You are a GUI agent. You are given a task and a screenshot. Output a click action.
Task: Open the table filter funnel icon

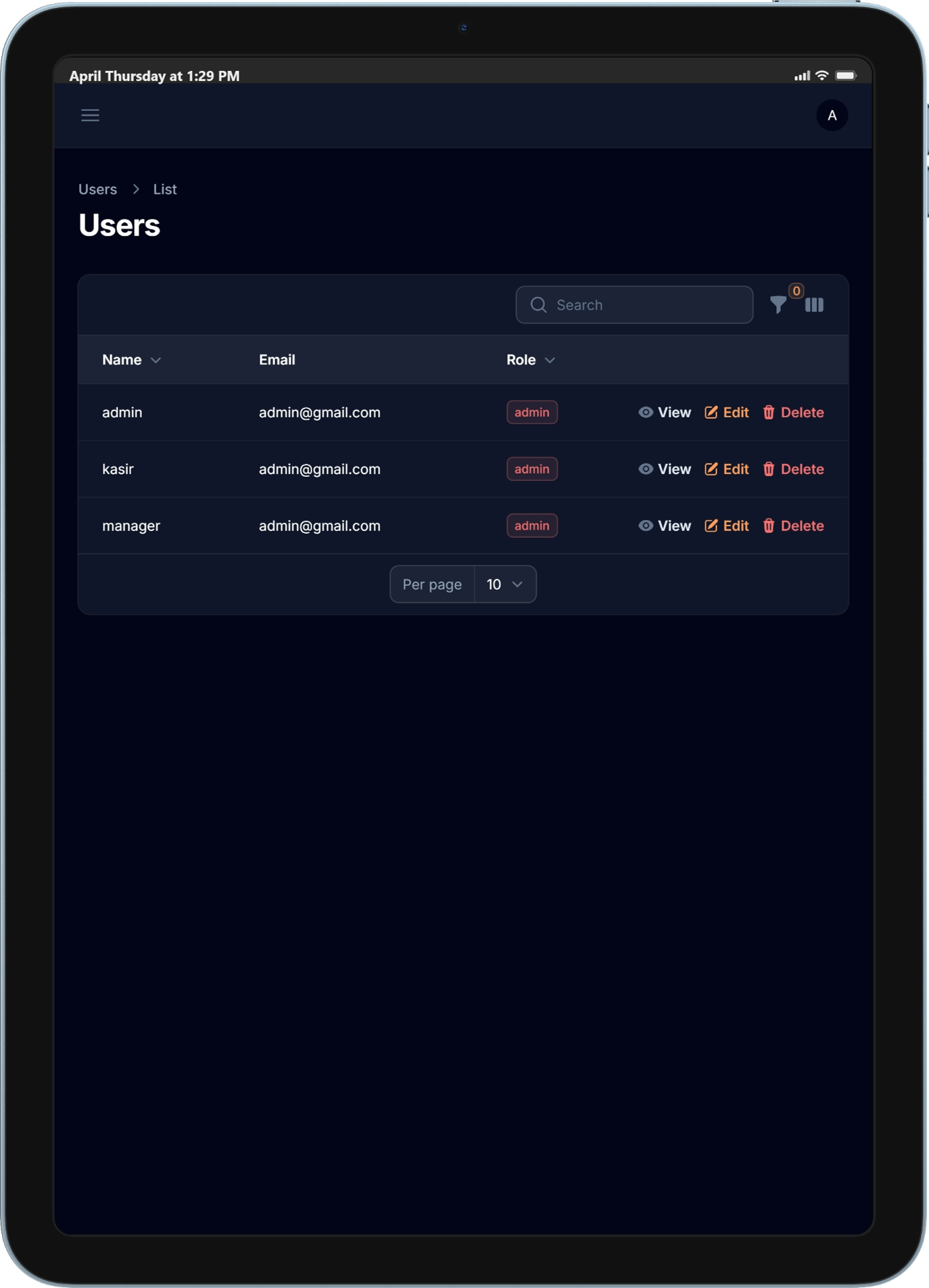click(x=778, y=305)
